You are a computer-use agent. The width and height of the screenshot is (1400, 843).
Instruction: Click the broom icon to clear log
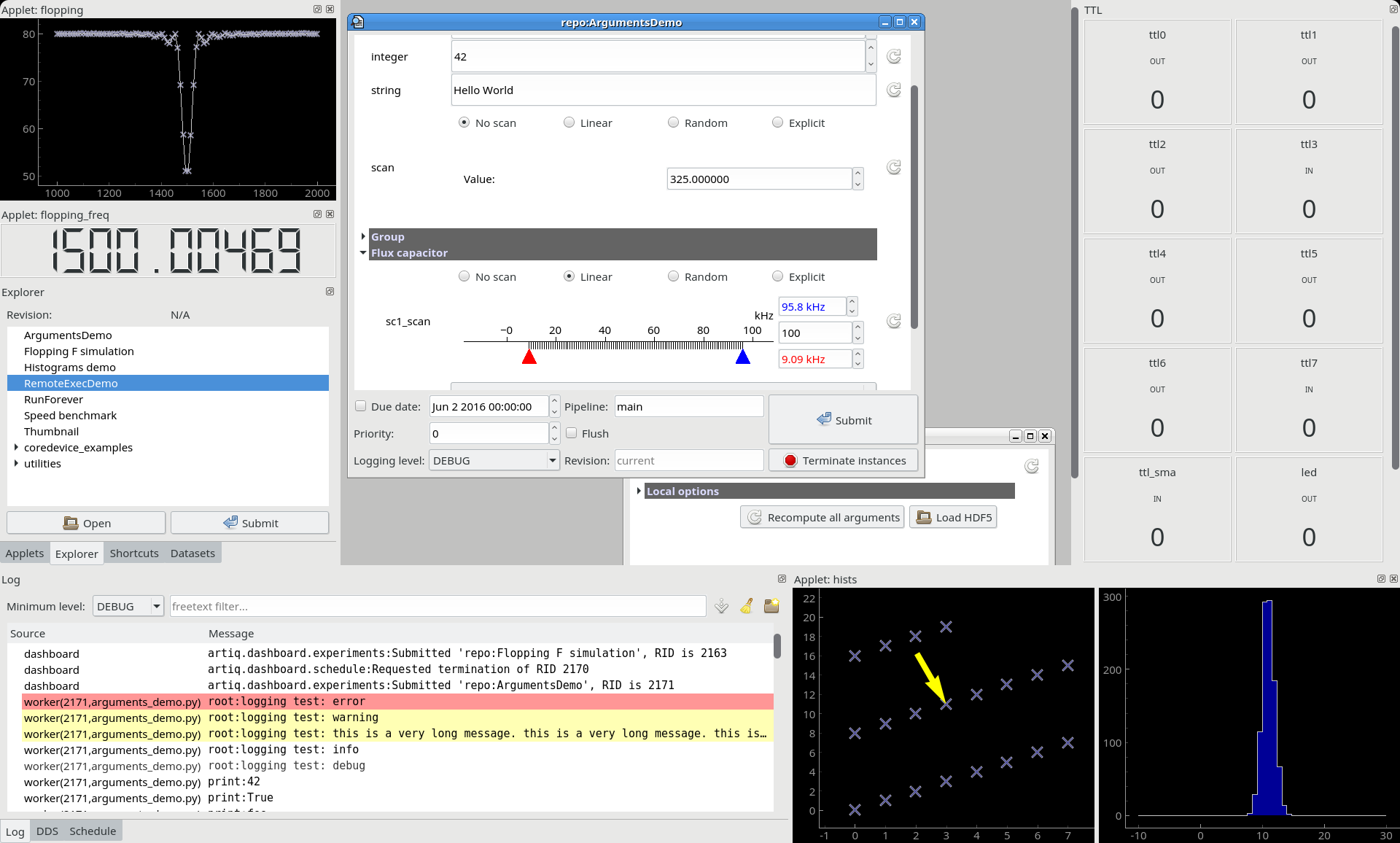click(747, 606)
